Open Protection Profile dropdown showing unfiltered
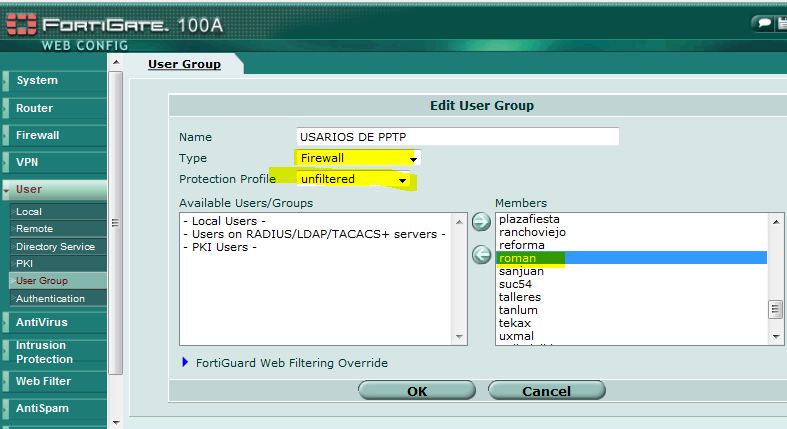787x429 pixels. point(353,179)
